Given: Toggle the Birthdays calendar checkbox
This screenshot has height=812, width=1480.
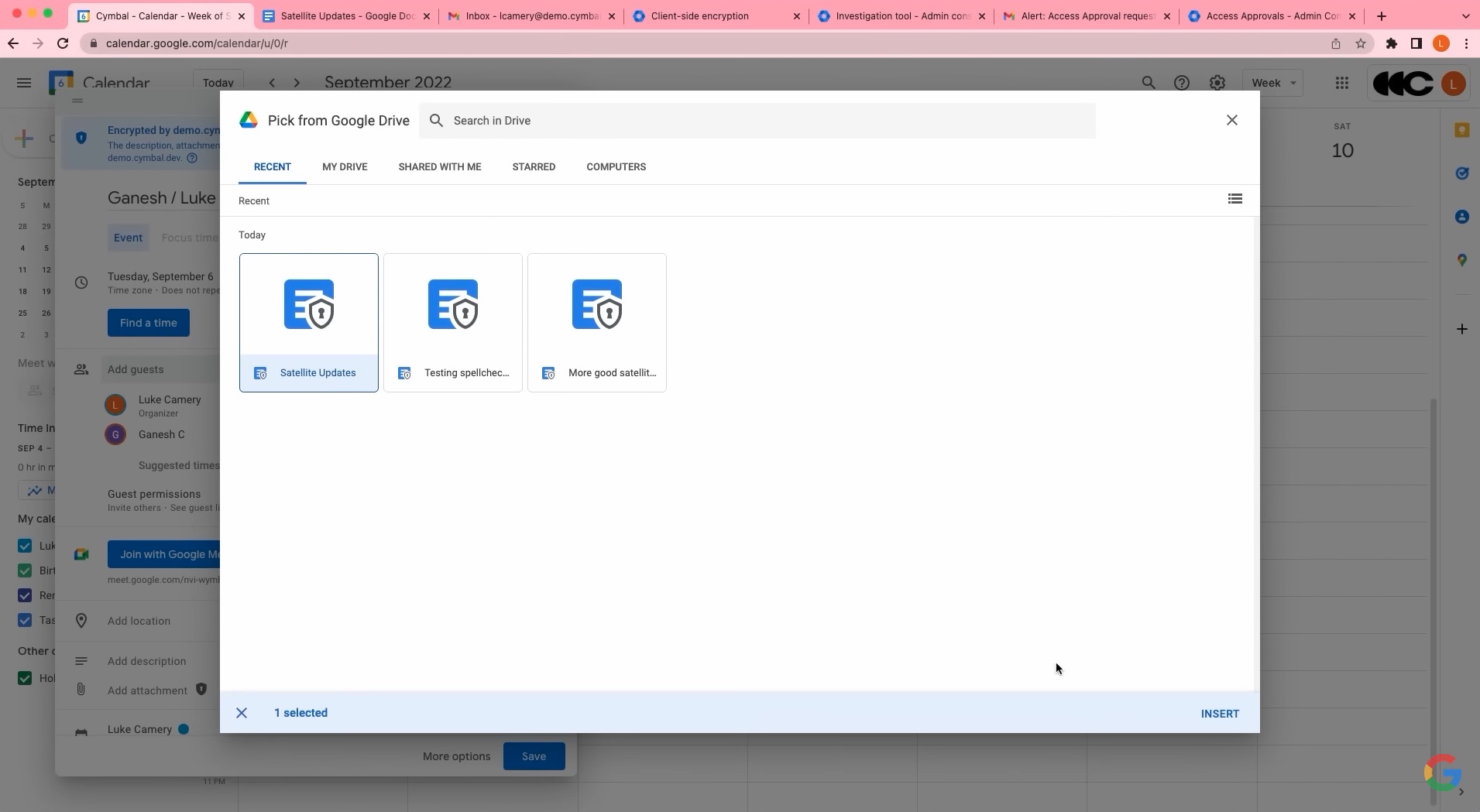Looking at the screenshot, I should tap(24, 570).
